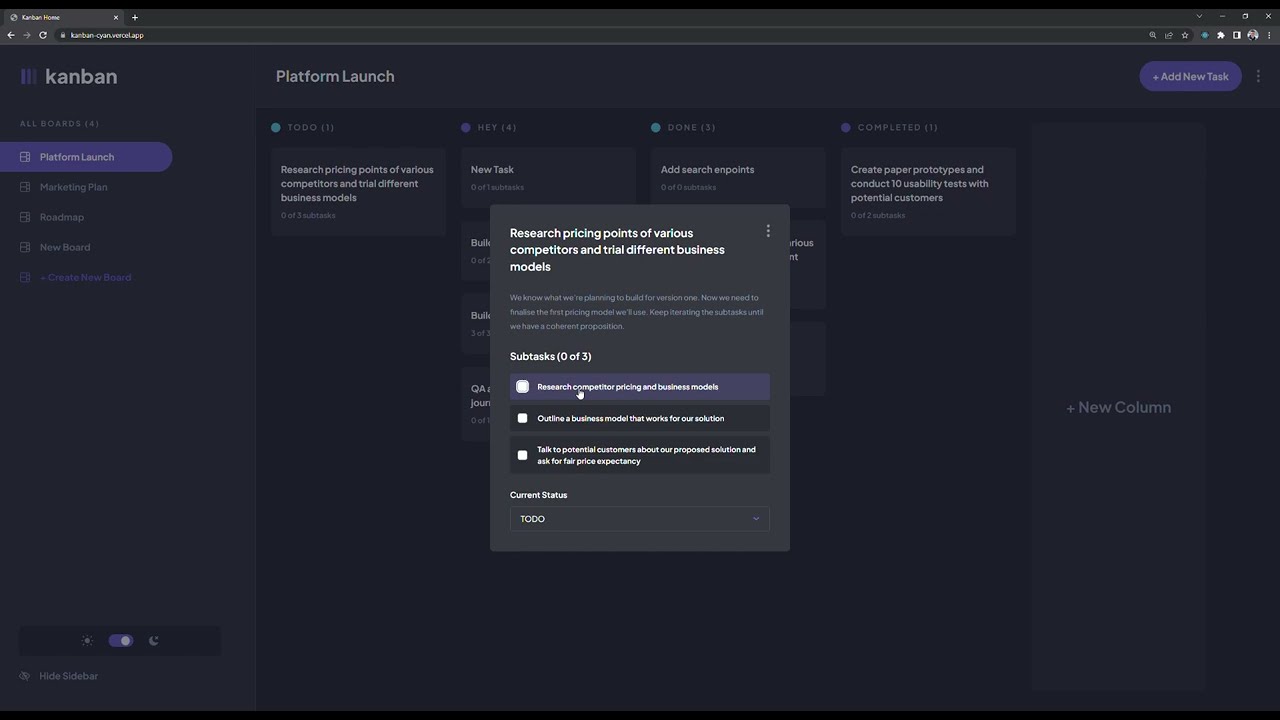Screen dimensions: 1280x720
Task: Click the sun light-mode icon
Action: 87,641
